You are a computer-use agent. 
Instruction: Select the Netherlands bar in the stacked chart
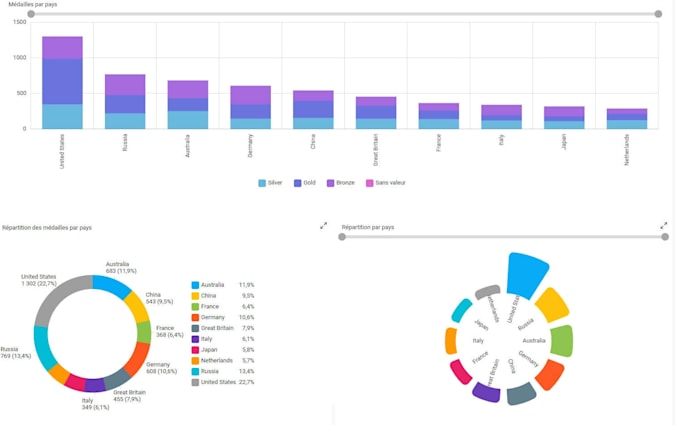pyautogui.click(x=627, y=118)
